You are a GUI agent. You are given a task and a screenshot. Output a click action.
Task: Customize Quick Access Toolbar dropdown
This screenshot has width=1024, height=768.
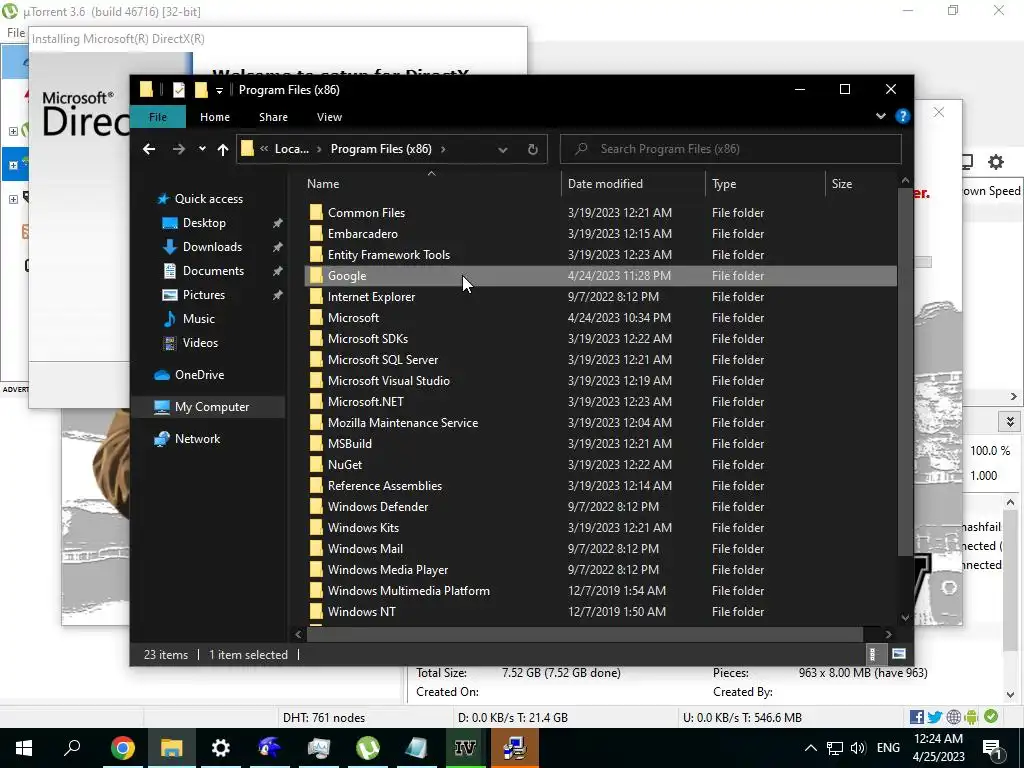pyautogui.click(x=219, y=90)
